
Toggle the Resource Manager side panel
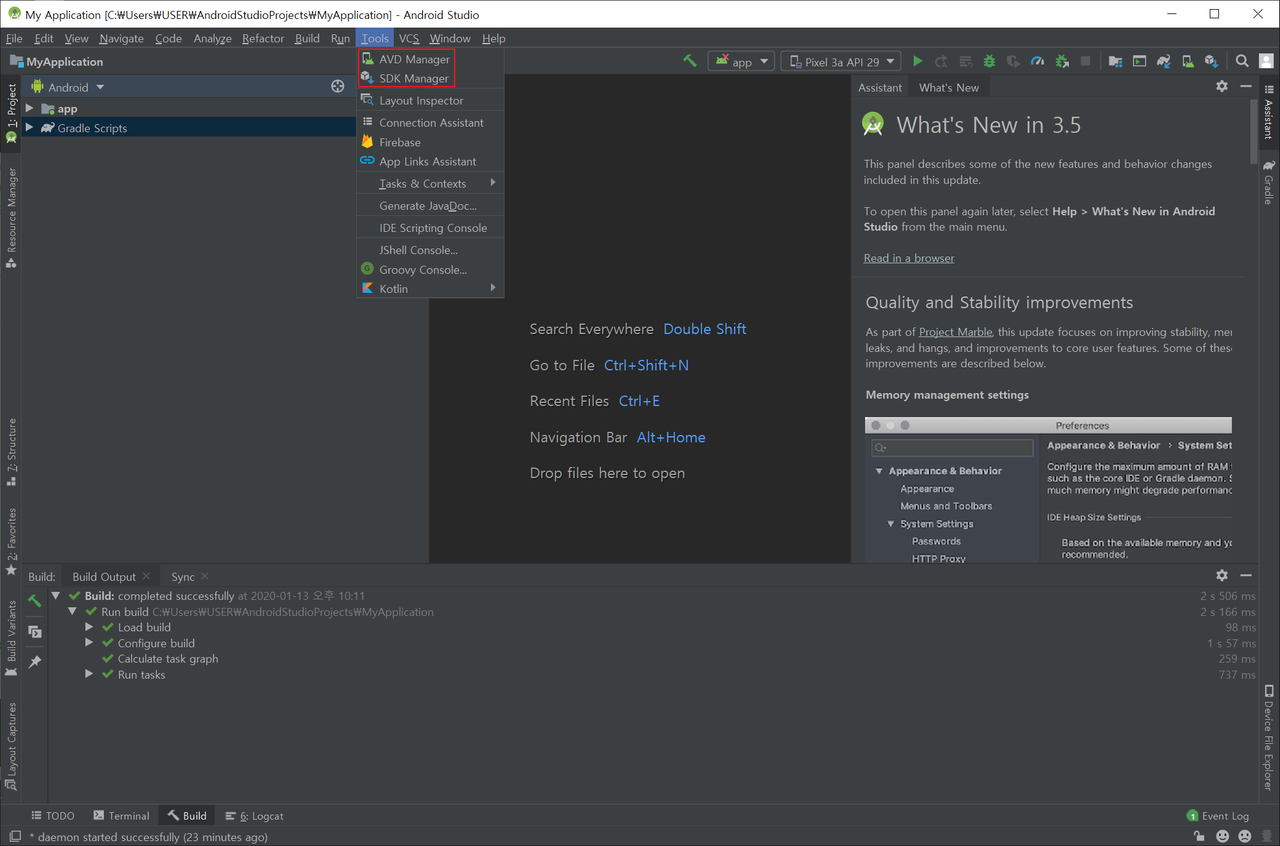coord(11,217)
